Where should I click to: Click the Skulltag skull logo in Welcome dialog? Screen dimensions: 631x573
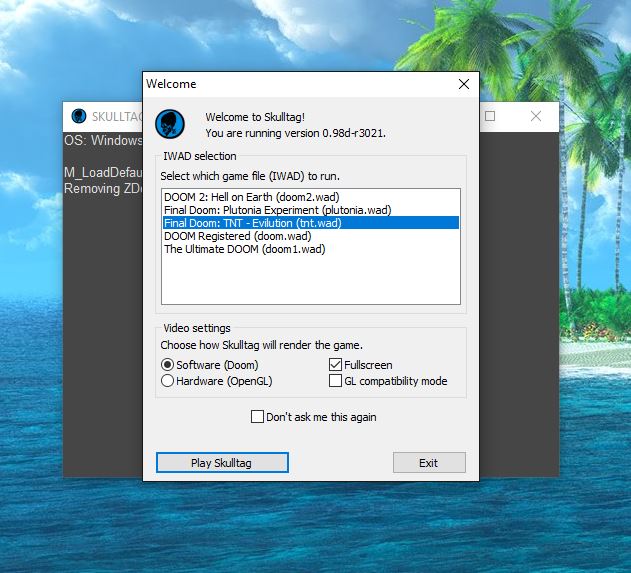pos(170,124)
